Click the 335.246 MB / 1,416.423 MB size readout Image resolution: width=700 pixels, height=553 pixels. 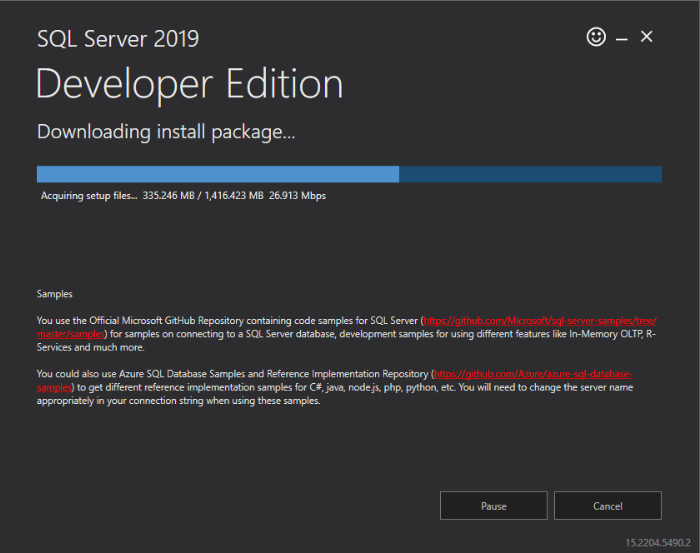point(203,195)
